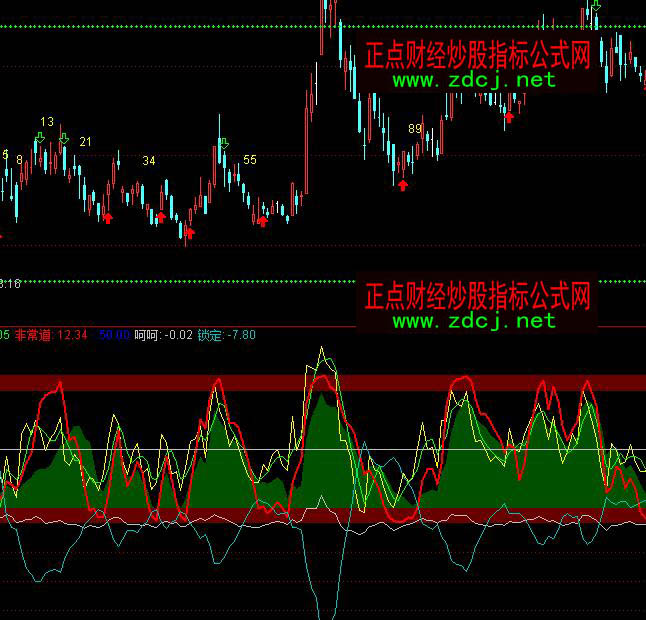The height and width of the screenshot is (620, 646).
Task: Click the green sell arrow at chart top right
Action: pos(596,6)
